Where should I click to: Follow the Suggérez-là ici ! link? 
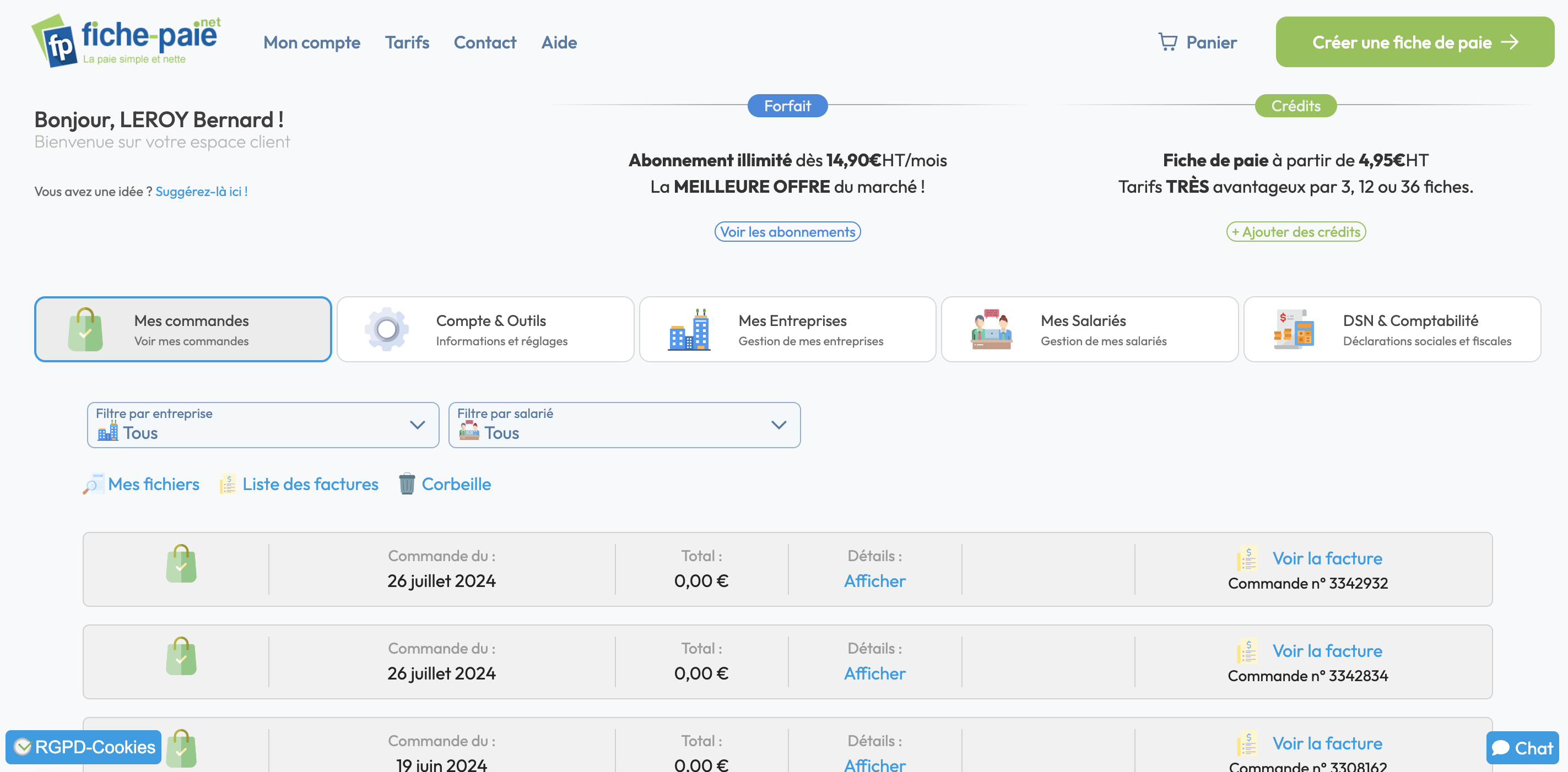[x=202, y=192]
